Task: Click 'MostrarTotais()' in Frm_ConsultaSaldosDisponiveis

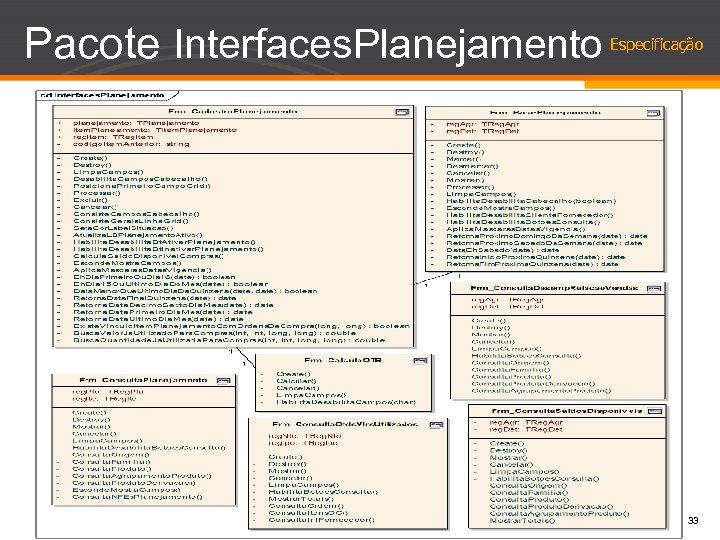Action: (x=523, y=521)
